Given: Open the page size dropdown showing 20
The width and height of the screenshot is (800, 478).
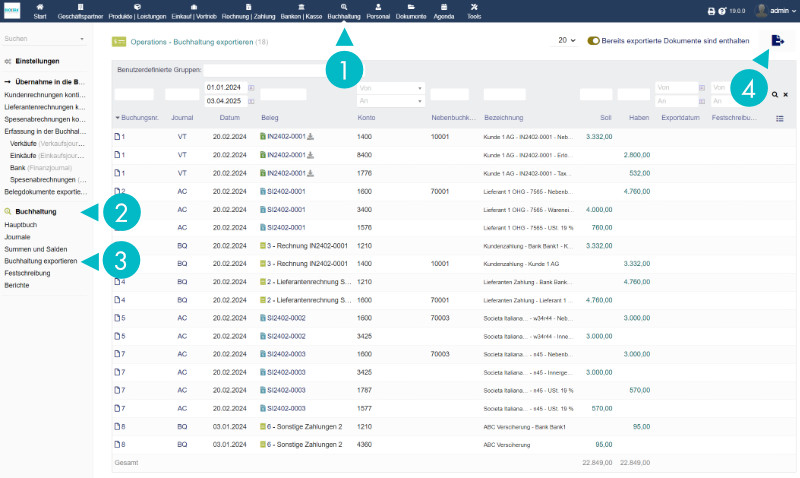Looking at the screenshot, I should click(566, 40).
